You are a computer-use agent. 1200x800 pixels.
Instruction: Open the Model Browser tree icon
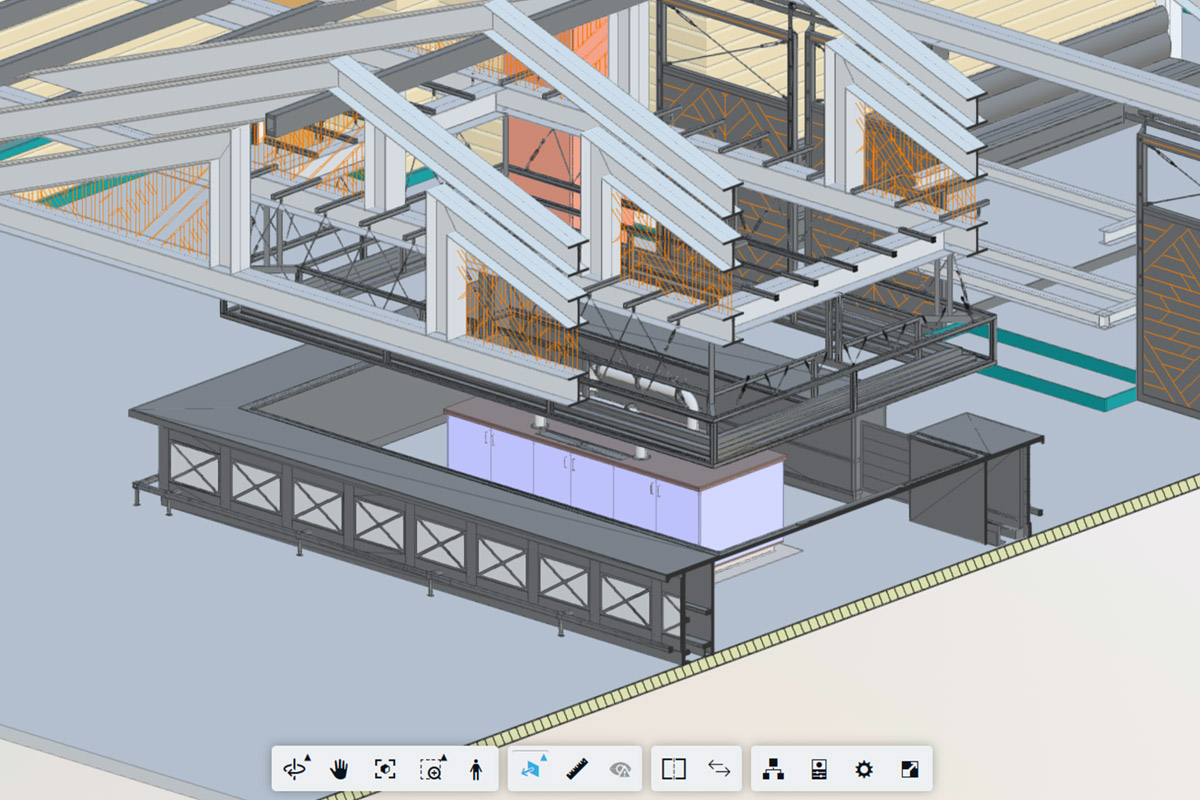tap(772, 769)
